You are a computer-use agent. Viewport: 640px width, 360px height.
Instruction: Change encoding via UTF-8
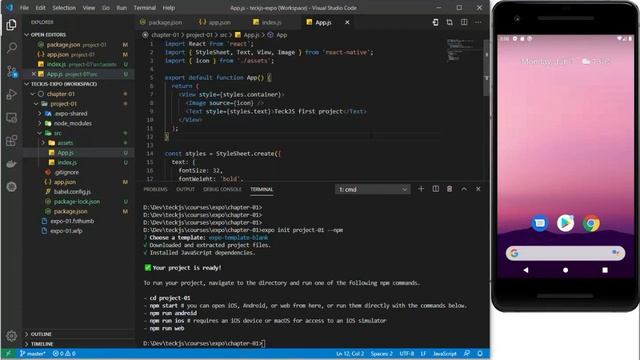click(407, 353)
